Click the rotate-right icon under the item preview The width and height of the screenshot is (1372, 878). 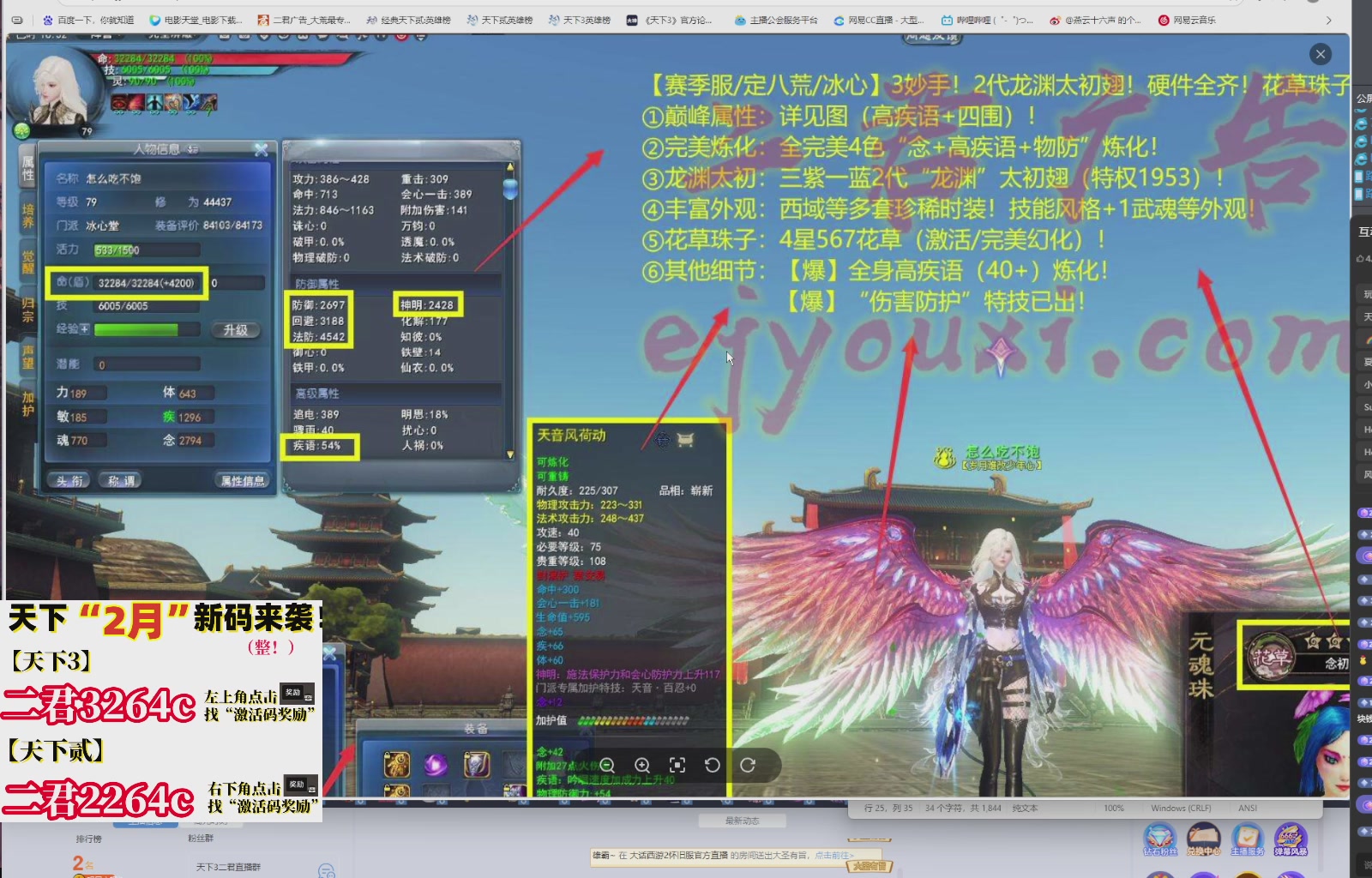point(749,766)
